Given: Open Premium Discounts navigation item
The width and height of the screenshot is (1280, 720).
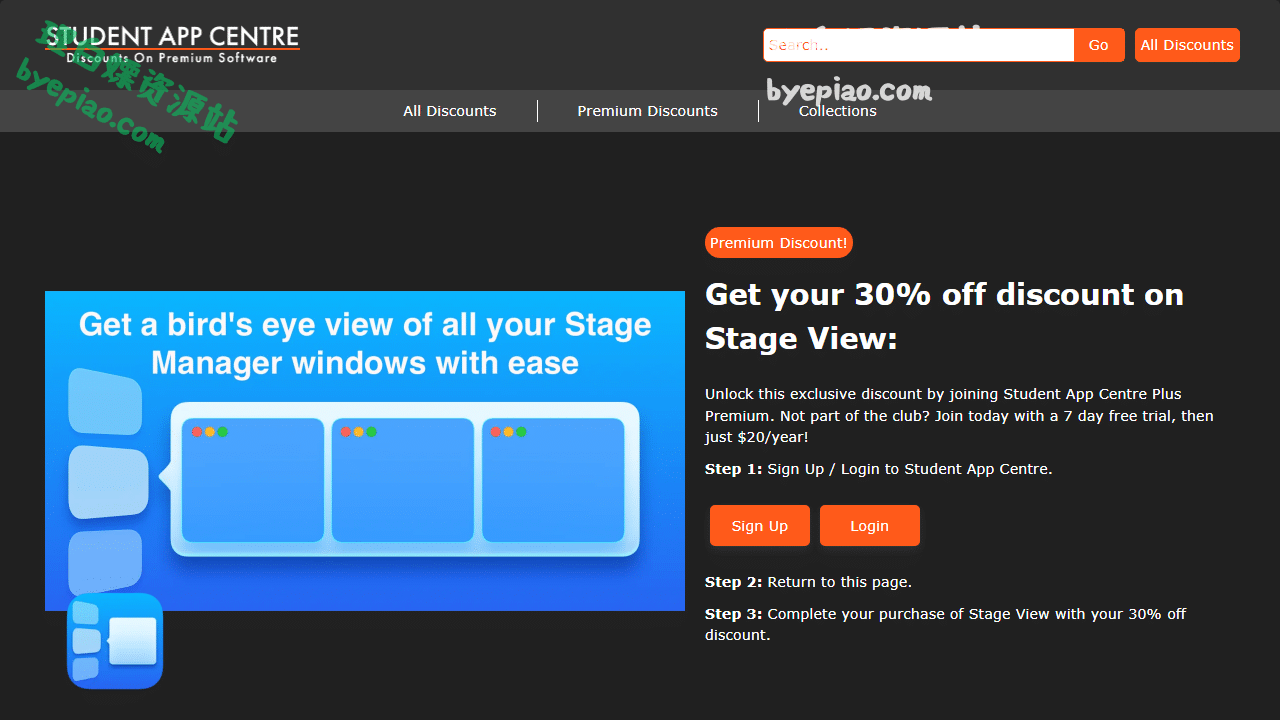Looking at the screenshot, I should pyautogui.click(x=647, y=111).
